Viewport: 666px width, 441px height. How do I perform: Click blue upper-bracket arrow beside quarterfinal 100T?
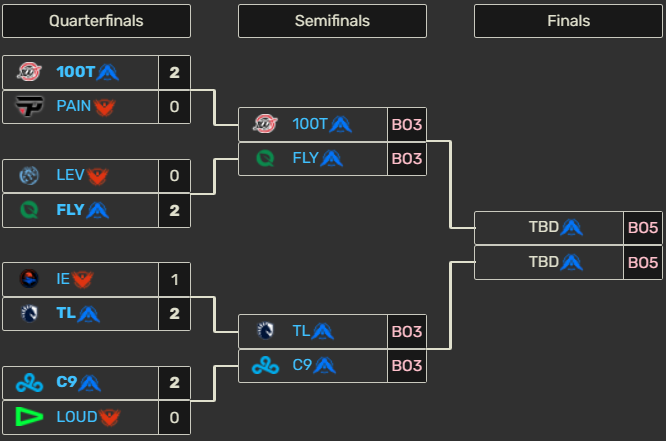(107, 72)
